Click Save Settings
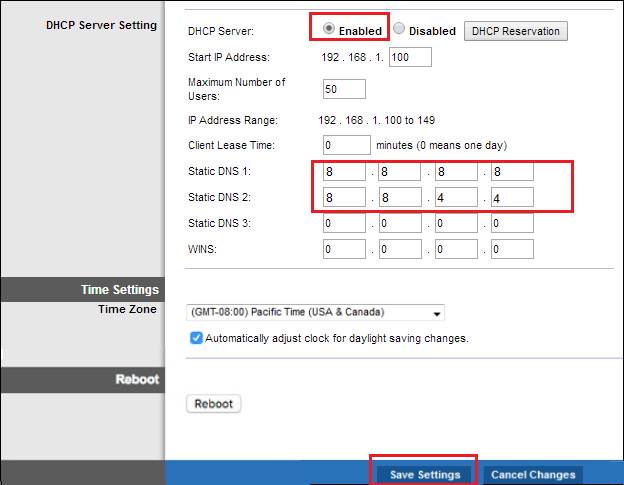624x485 pixels. [425, 475]
